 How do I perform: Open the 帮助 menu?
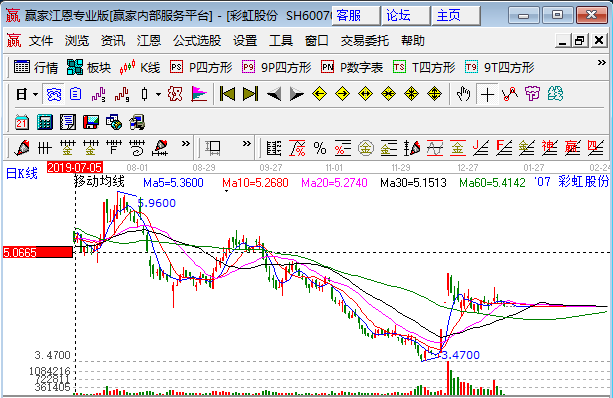[412, 41]
